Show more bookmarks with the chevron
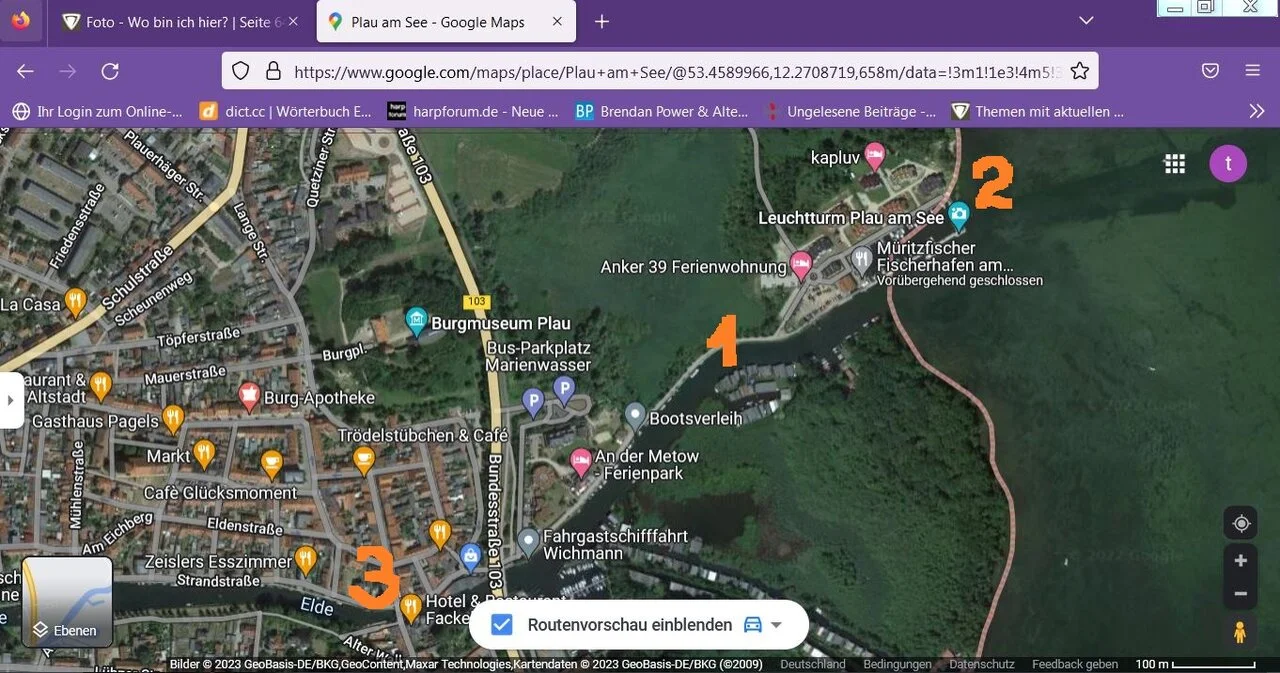Image resolution: width=1280 pixels, height=673 pixels. point(1257,111)
